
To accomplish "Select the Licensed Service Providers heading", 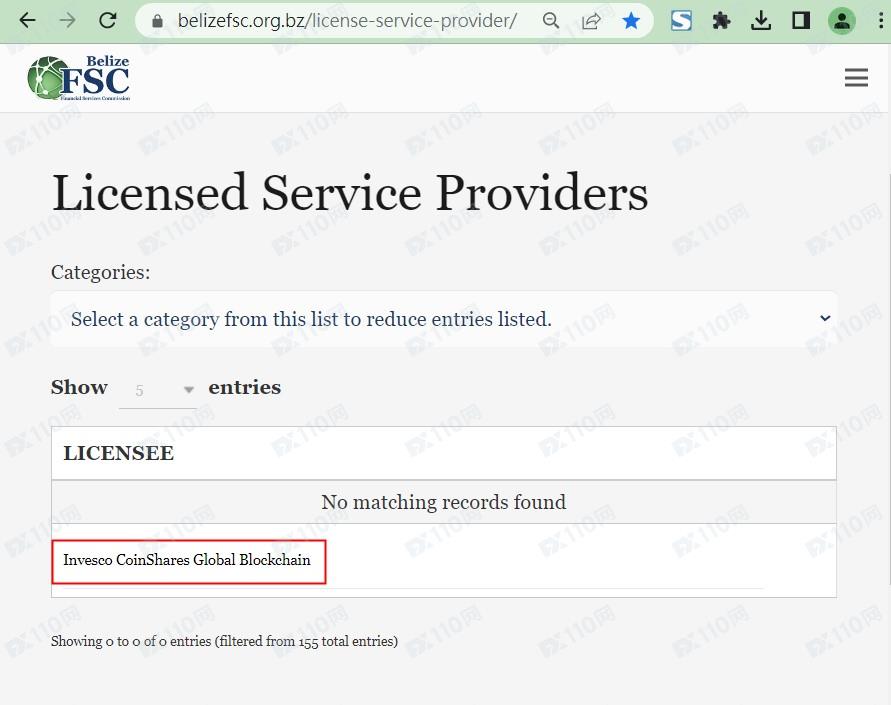I will (x=349, y=193).
